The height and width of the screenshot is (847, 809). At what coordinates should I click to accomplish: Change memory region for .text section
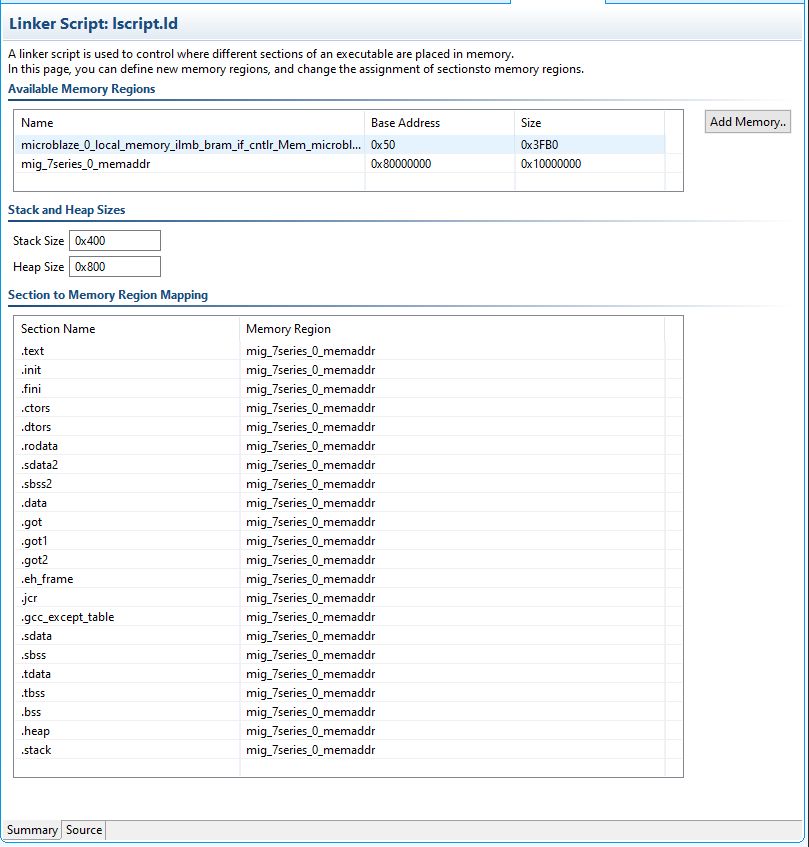click(x=311, y=351)
